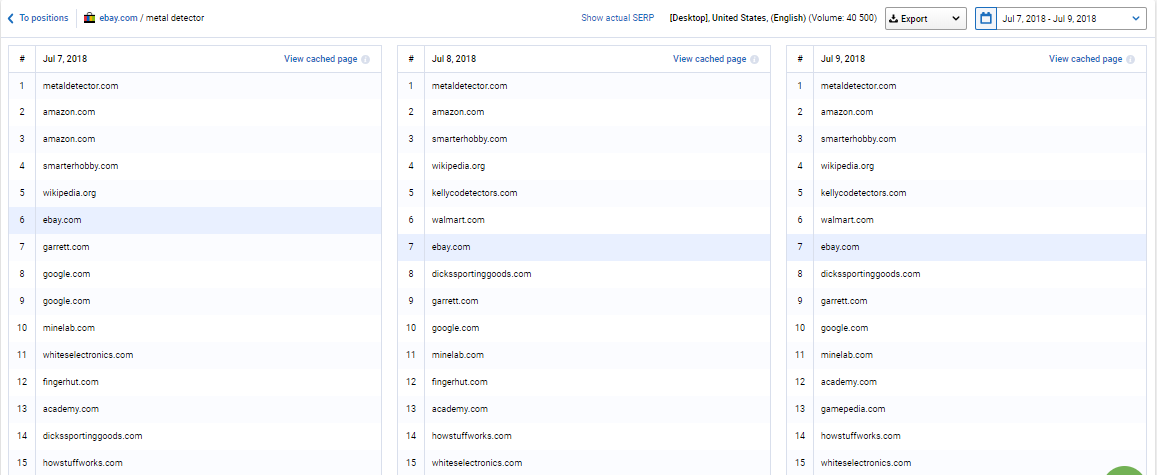Click the calendar icon on date range
Image resolution: width=1157 pixels, height=475 pixels.
[x=986, y=18]
